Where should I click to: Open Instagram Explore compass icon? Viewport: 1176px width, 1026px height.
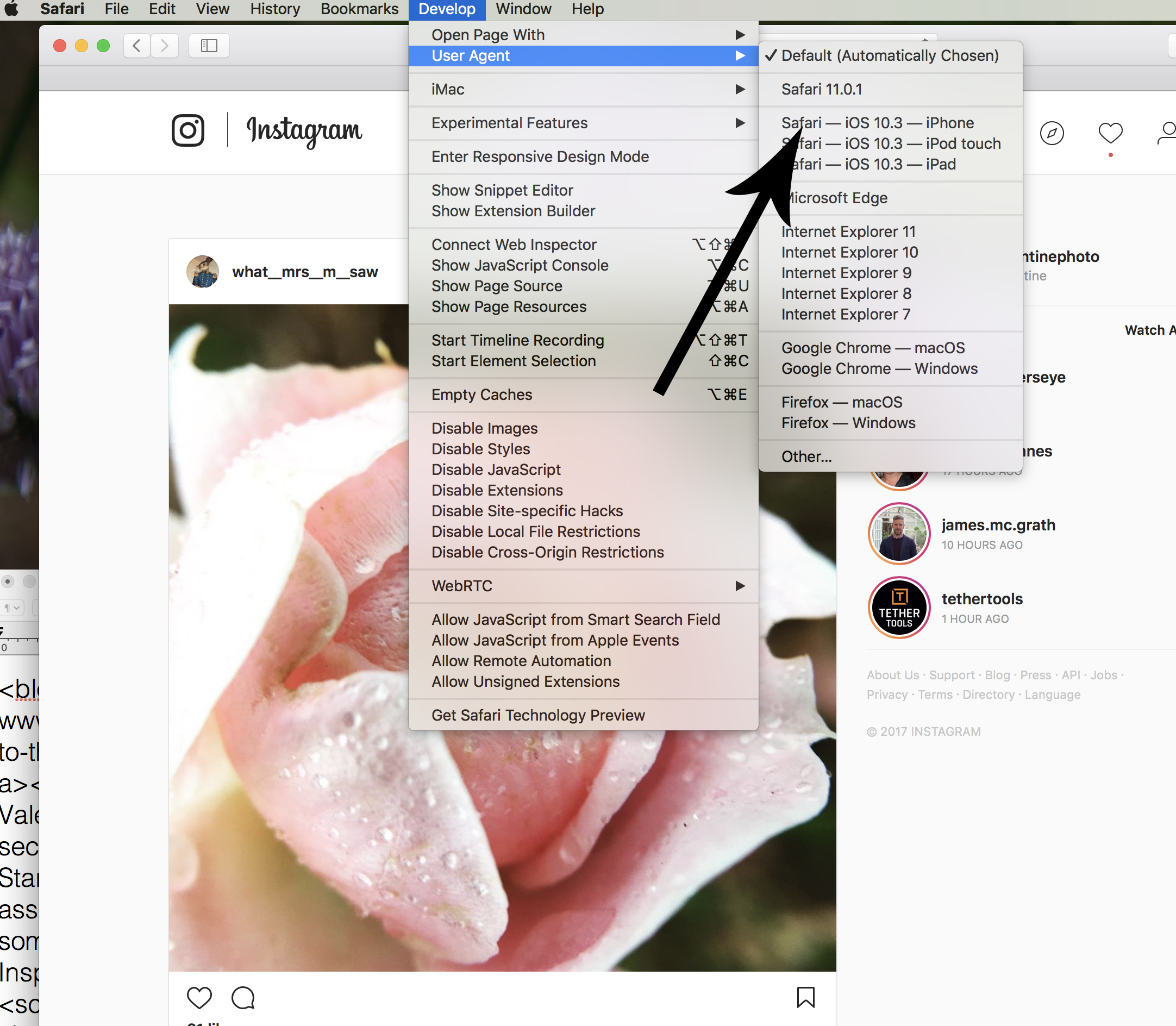(x=1052, y=133)
